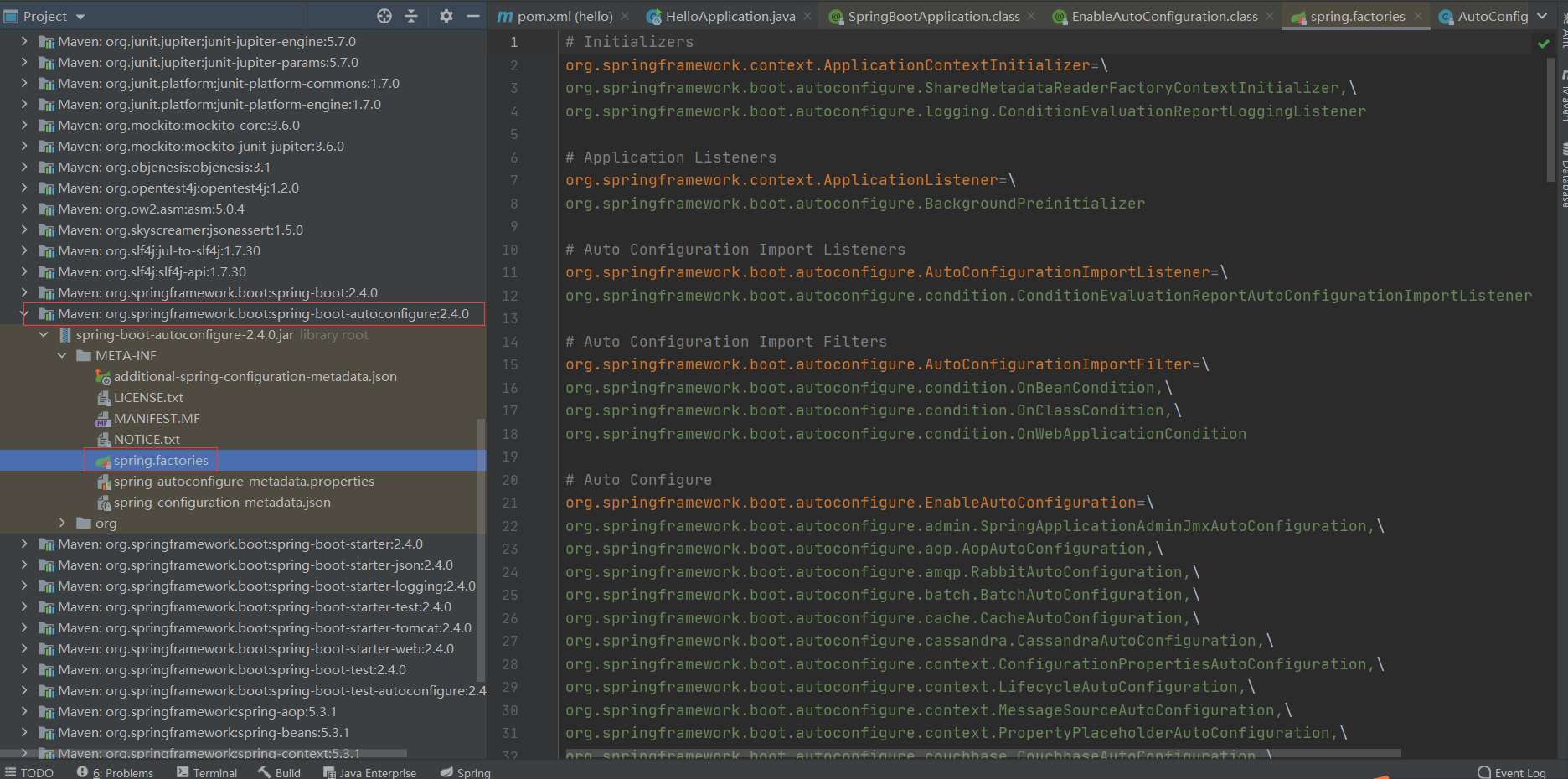Collapse spring-boot-autoconfigure-2.4.0.jar node
1568x779 pixels.
coord(44,334)
